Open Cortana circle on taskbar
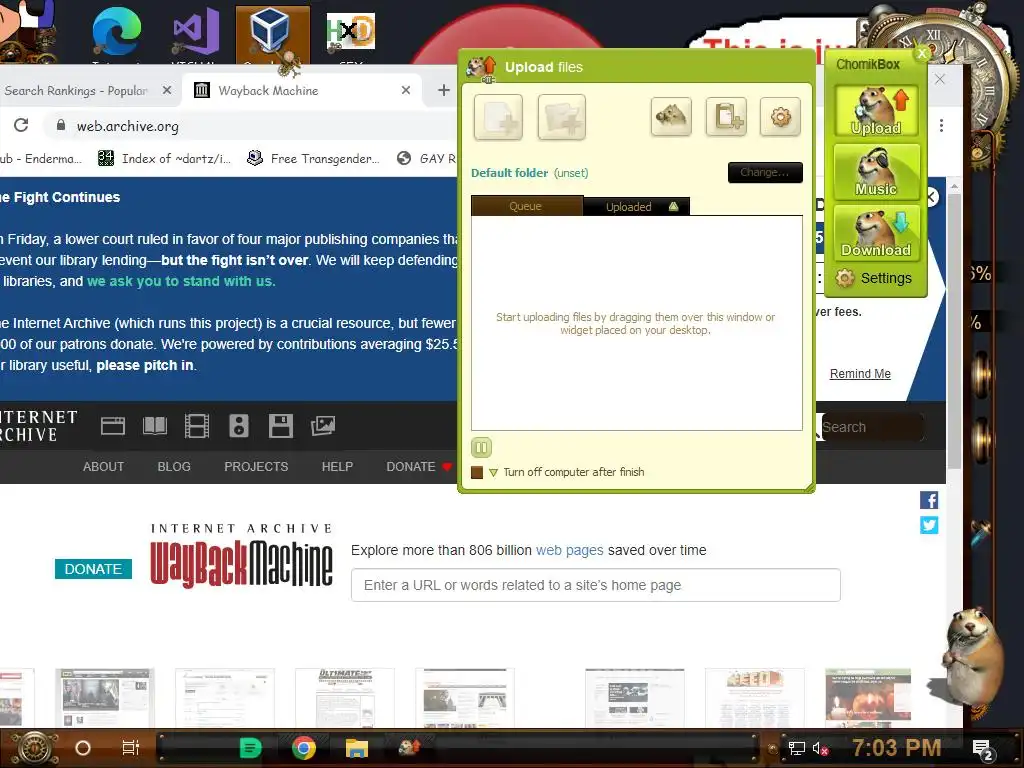 (x=83, y=748)
